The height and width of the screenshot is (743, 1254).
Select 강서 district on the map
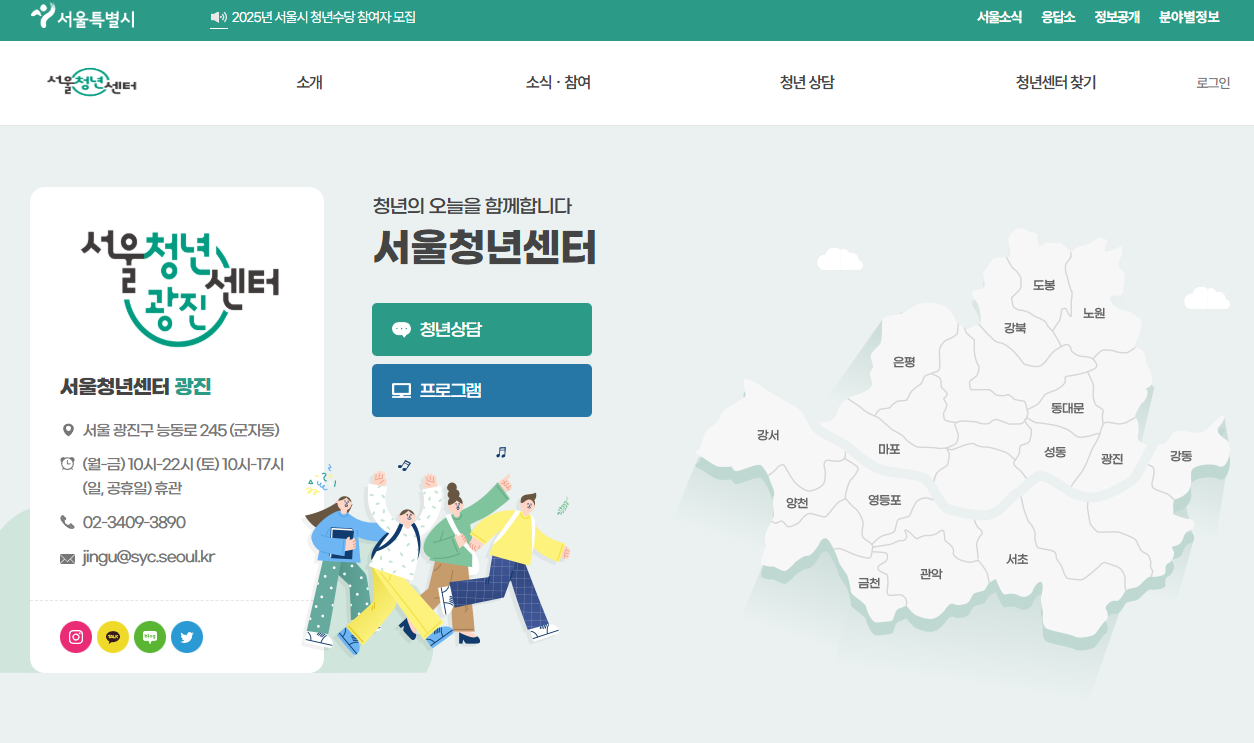click(x=768, y=435)
